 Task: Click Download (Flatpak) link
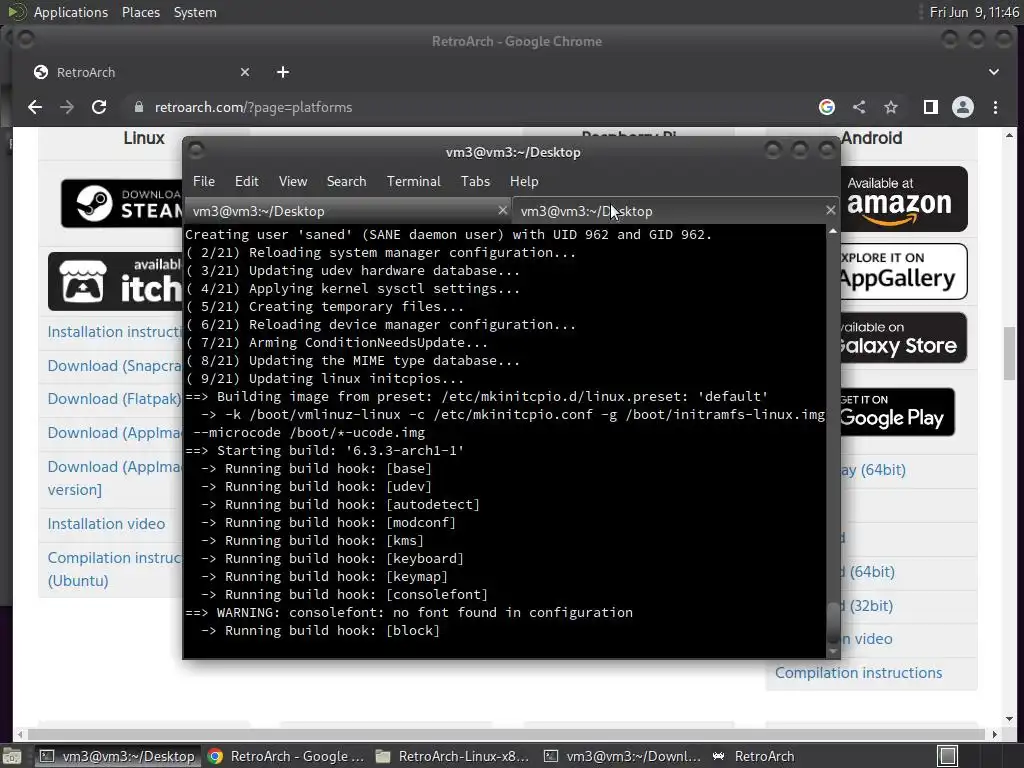click(114, 399)
